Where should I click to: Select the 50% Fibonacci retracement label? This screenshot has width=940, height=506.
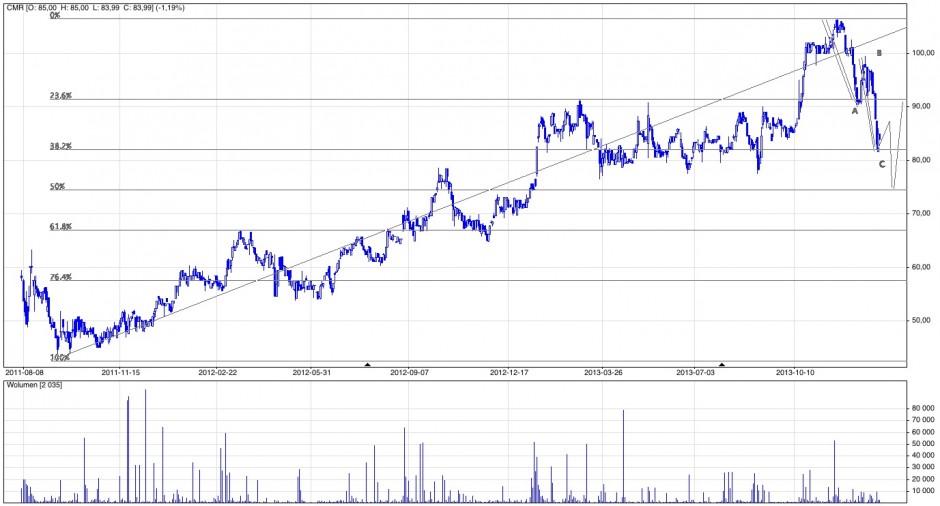57,186
